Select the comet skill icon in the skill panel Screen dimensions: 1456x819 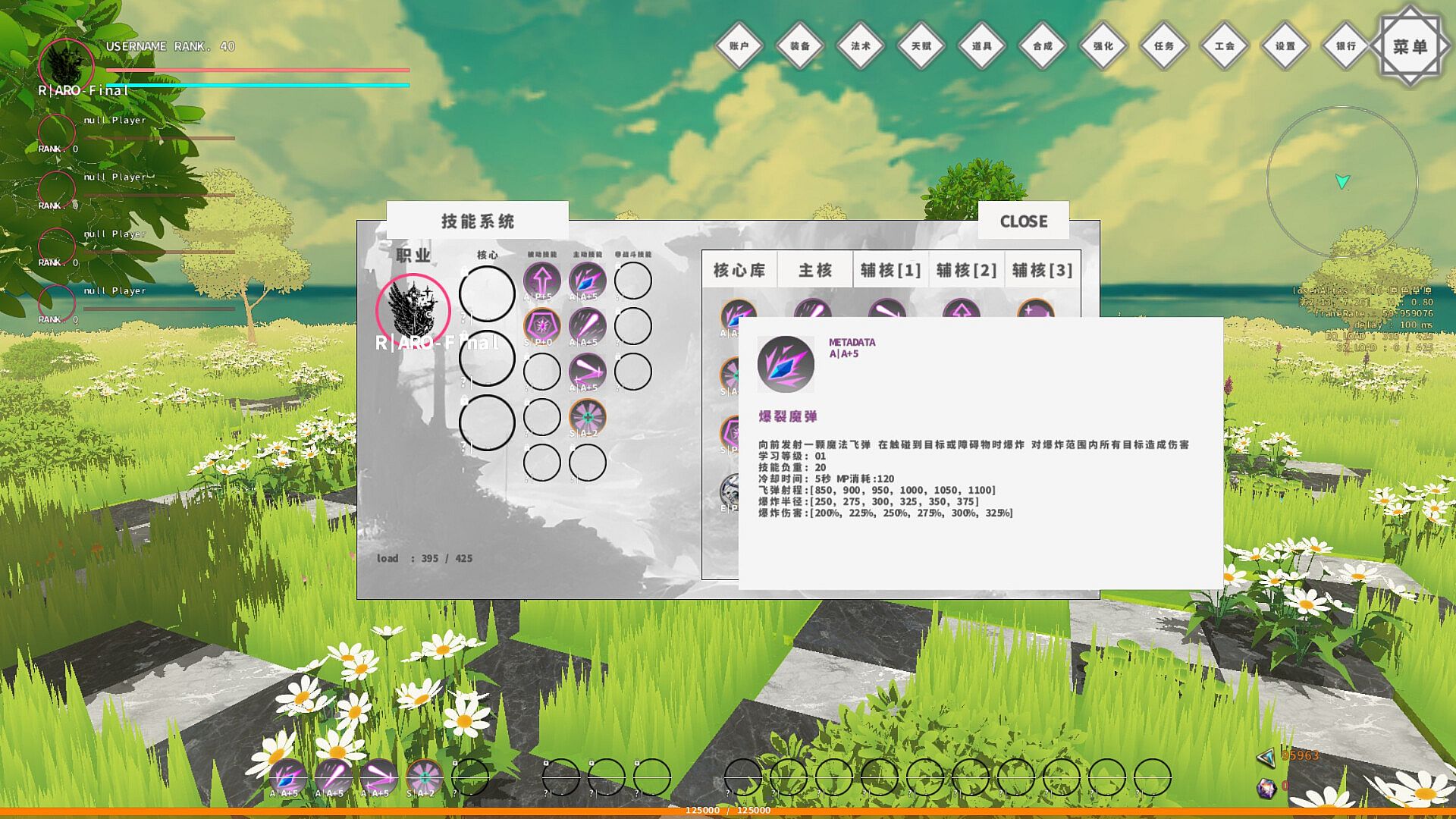587,326
